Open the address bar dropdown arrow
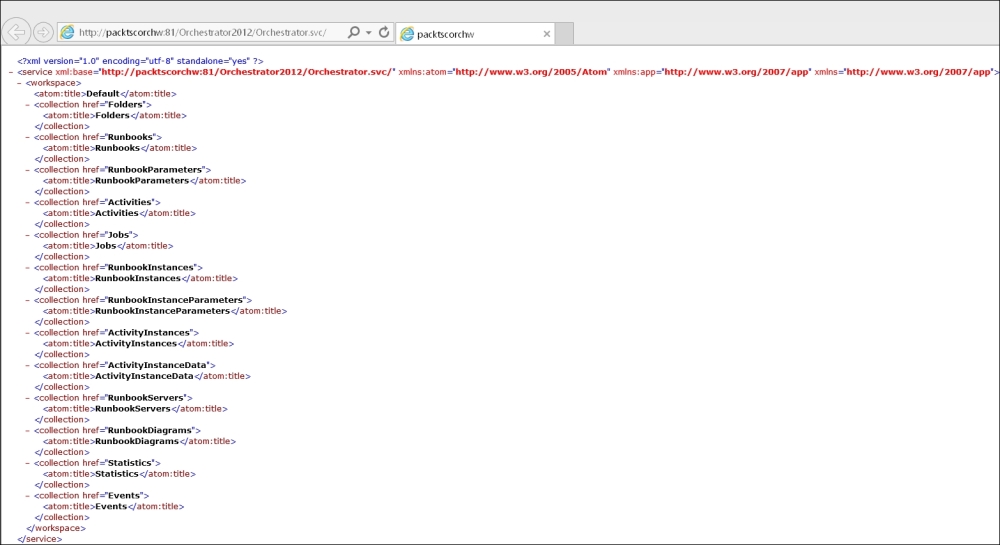The height and width of the screenshot is (545, 1000). (x=368, y=33)
